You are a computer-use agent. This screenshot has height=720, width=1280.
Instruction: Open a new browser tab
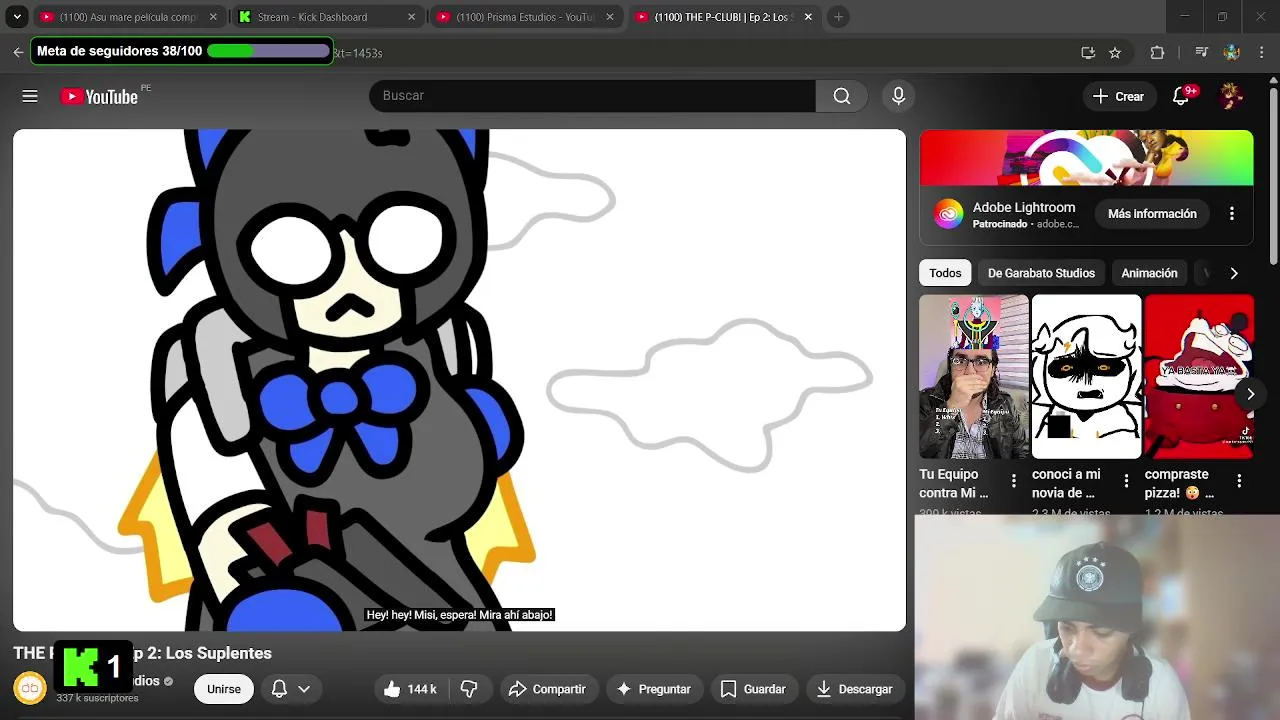838,17
